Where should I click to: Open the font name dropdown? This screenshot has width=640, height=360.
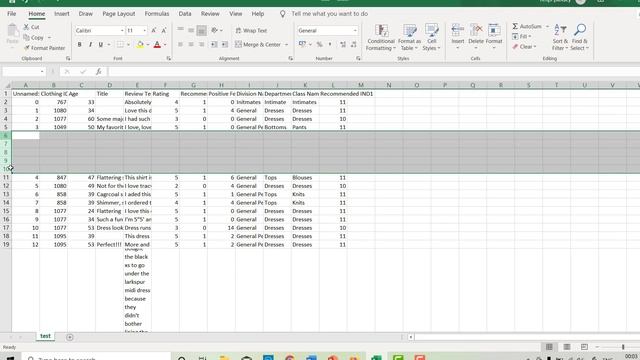(x=122, y=31)
